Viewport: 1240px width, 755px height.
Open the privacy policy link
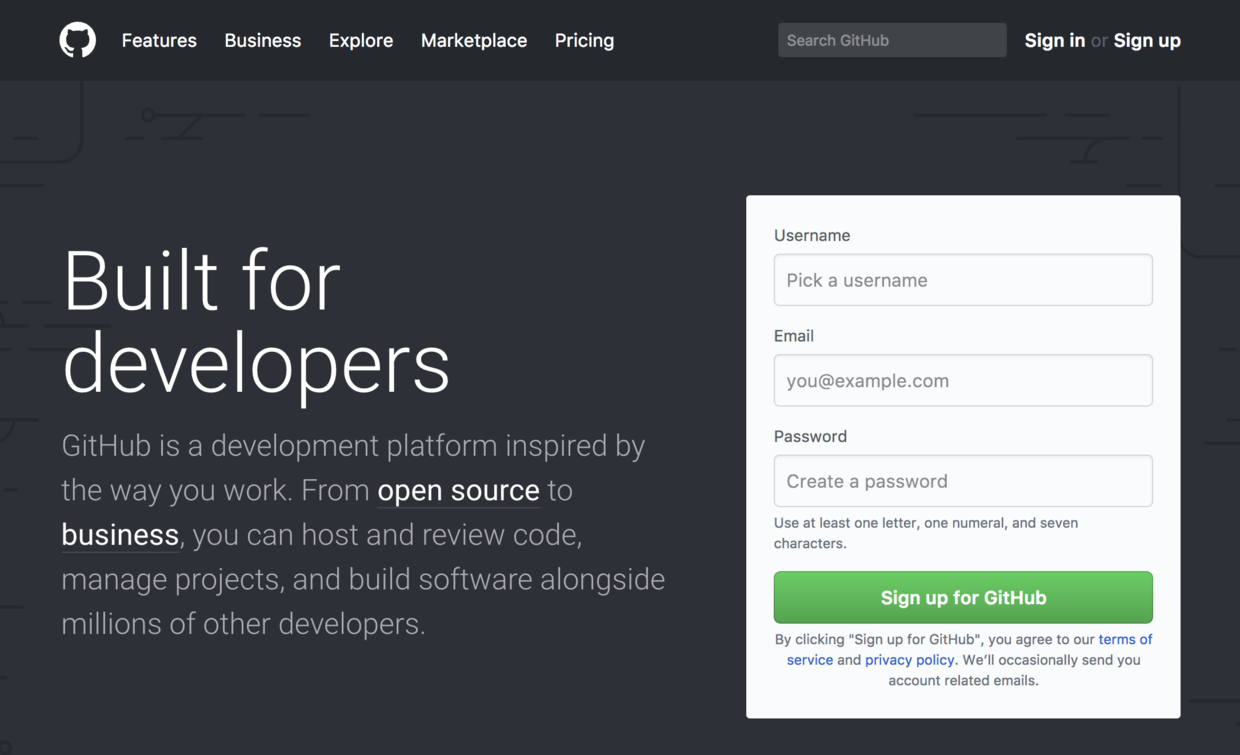click(909, 660)
